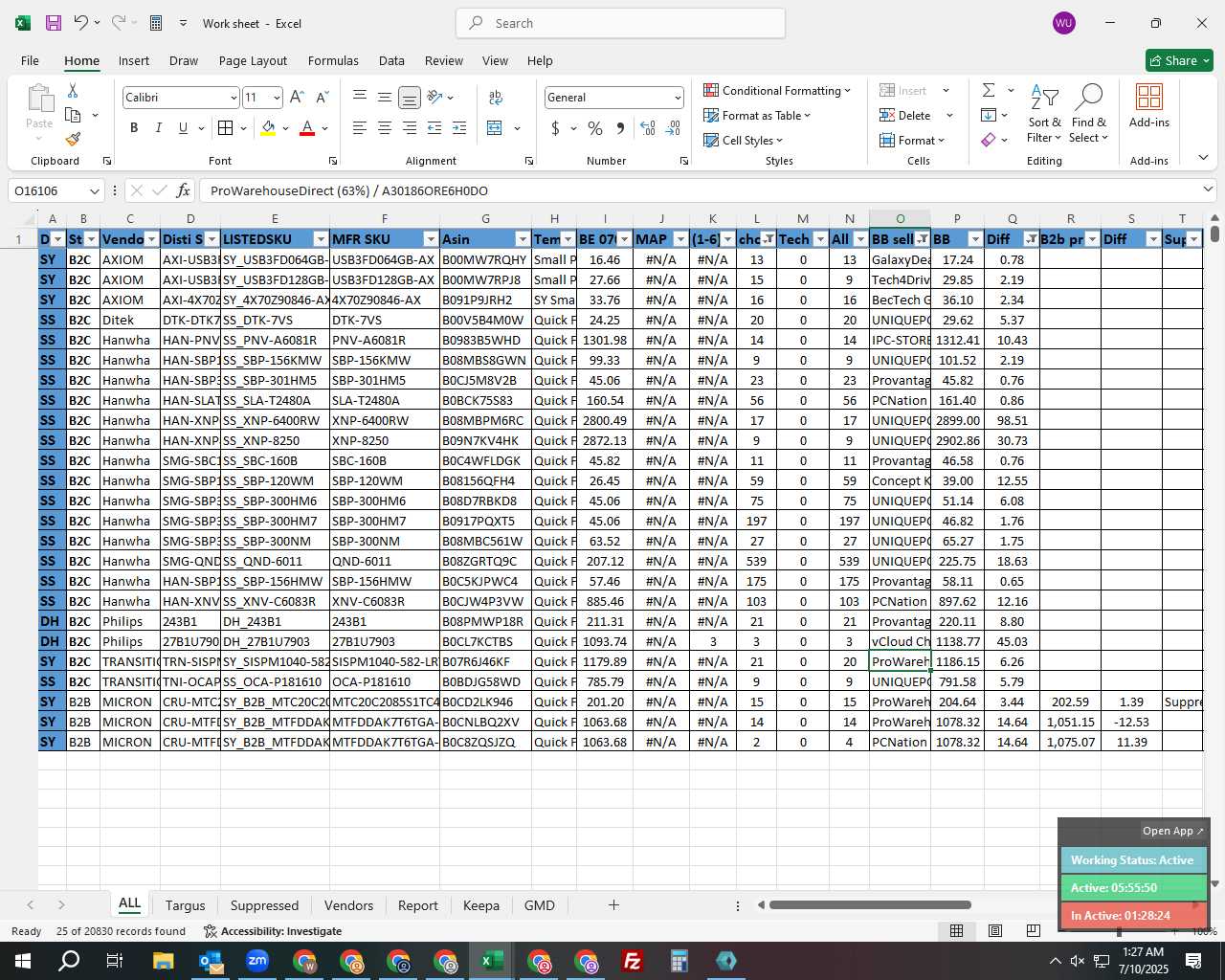The width and height of the screenshot is (1225, 980).
Task: Apply the red Font Color
Action: (307, 128)
